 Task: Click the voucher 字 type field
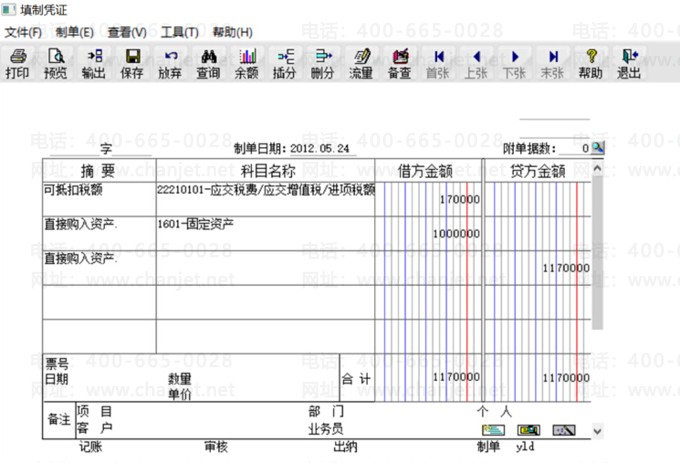click(75, 149)
